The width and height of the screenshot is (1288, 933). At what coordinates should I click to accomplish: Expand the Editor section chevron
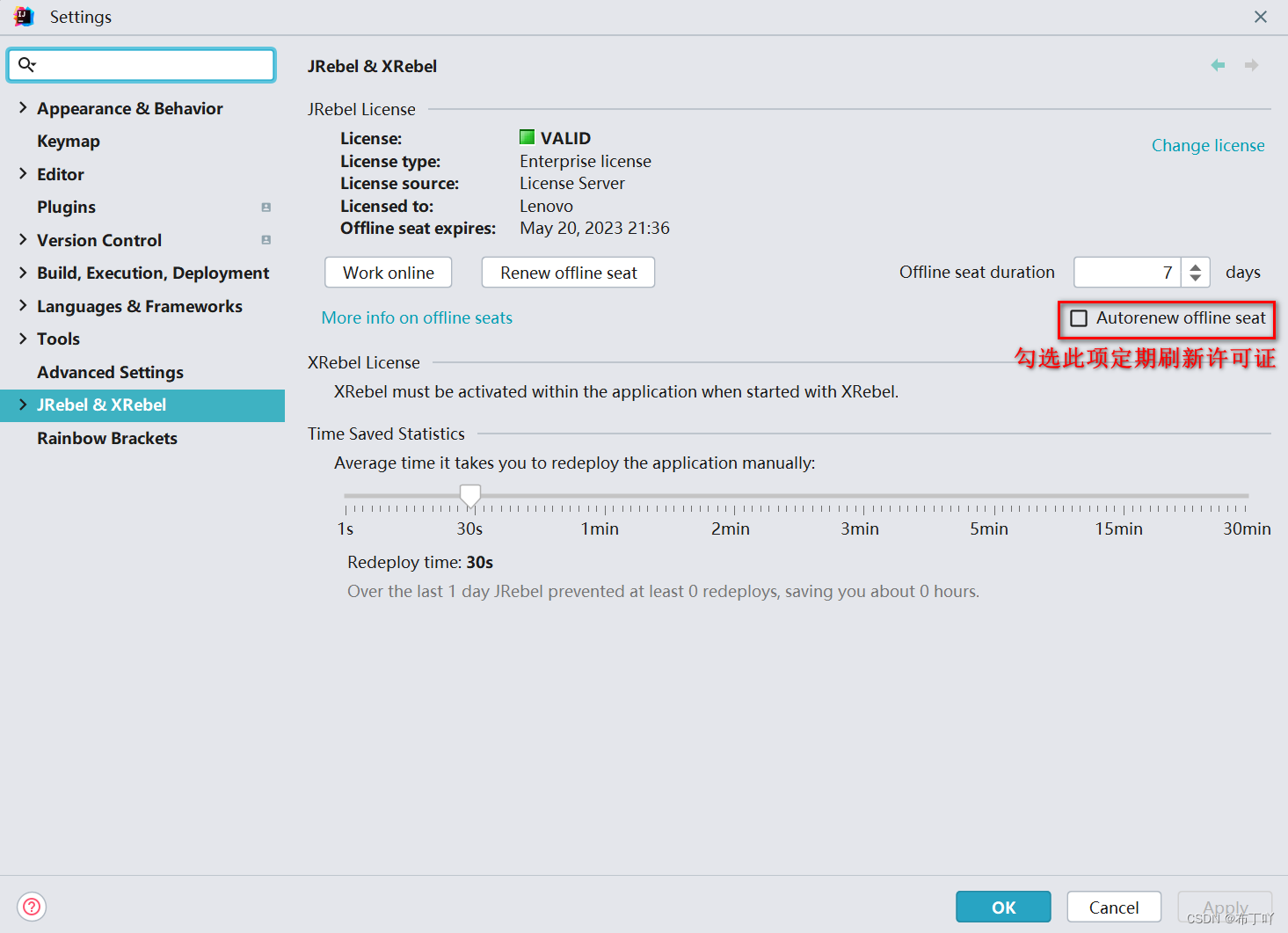click(23, 173)
